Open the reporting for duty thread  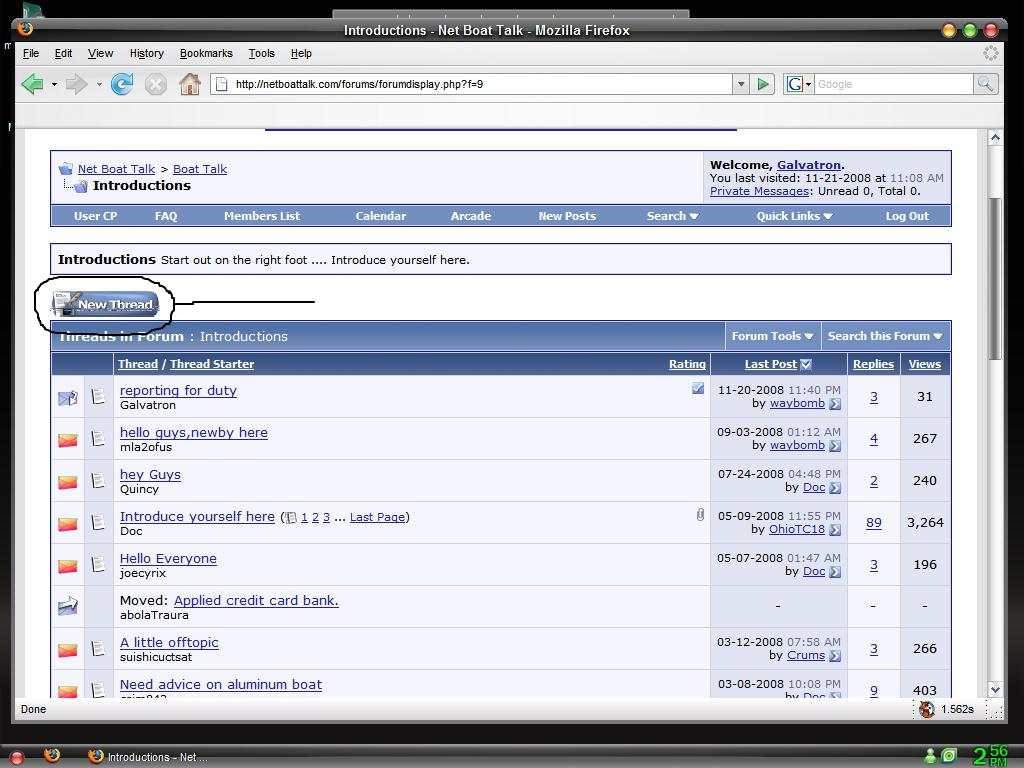point(178,391)
